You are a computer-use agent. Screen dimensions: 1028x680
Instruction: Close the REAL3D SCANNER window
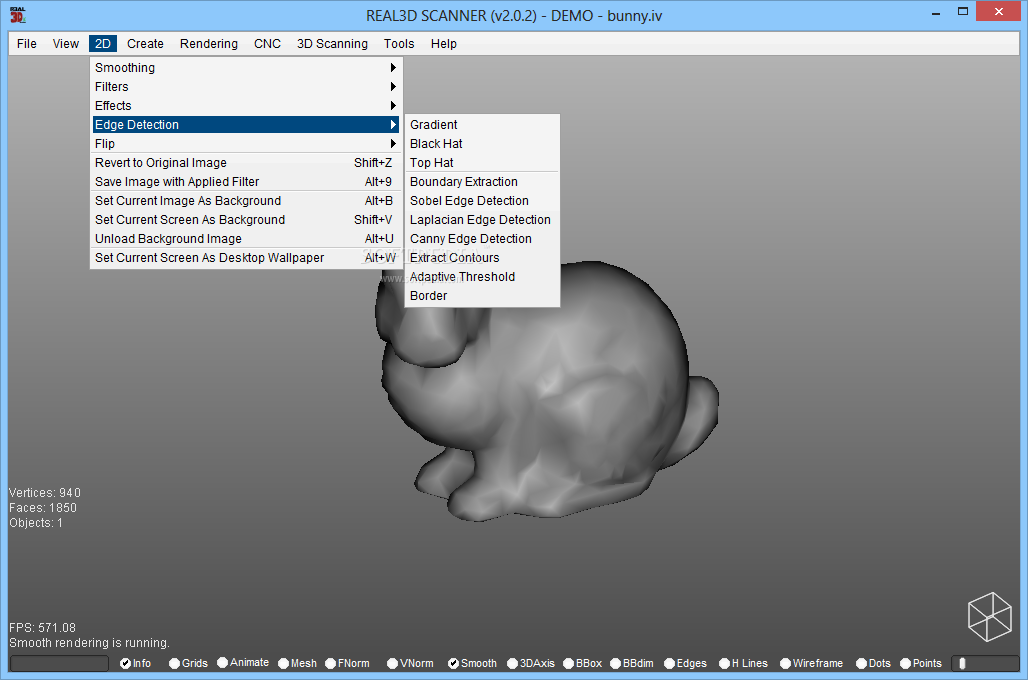pos(998,12)
